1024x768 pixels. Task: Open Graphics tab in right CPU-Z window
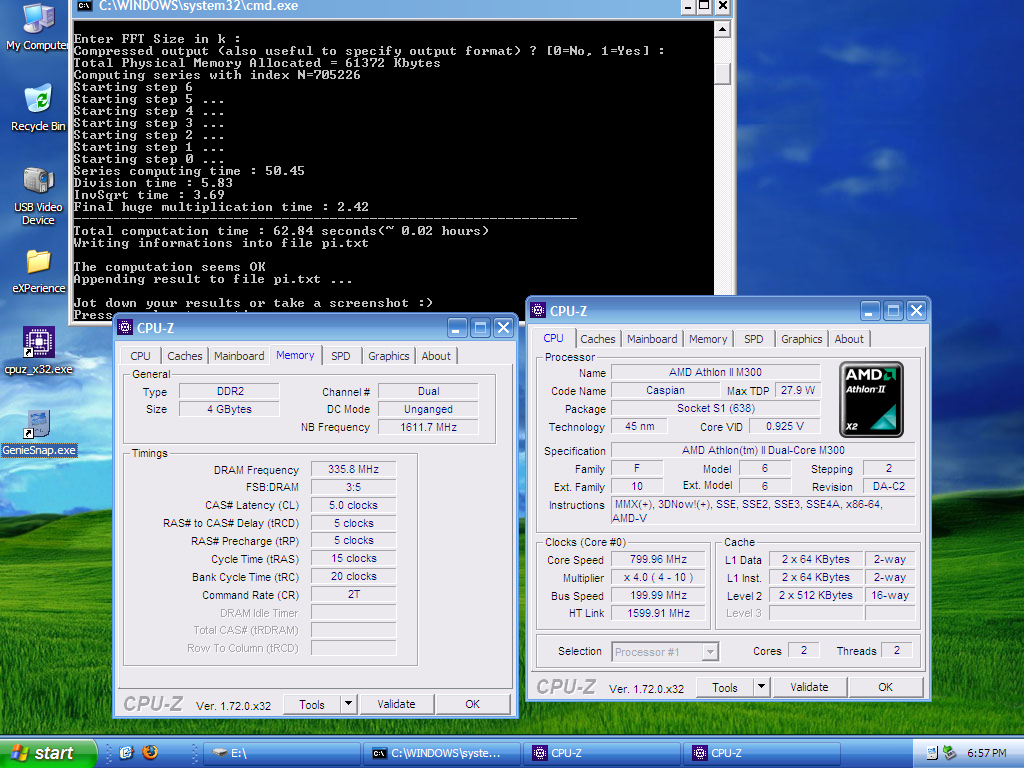(x=801, y=339)
